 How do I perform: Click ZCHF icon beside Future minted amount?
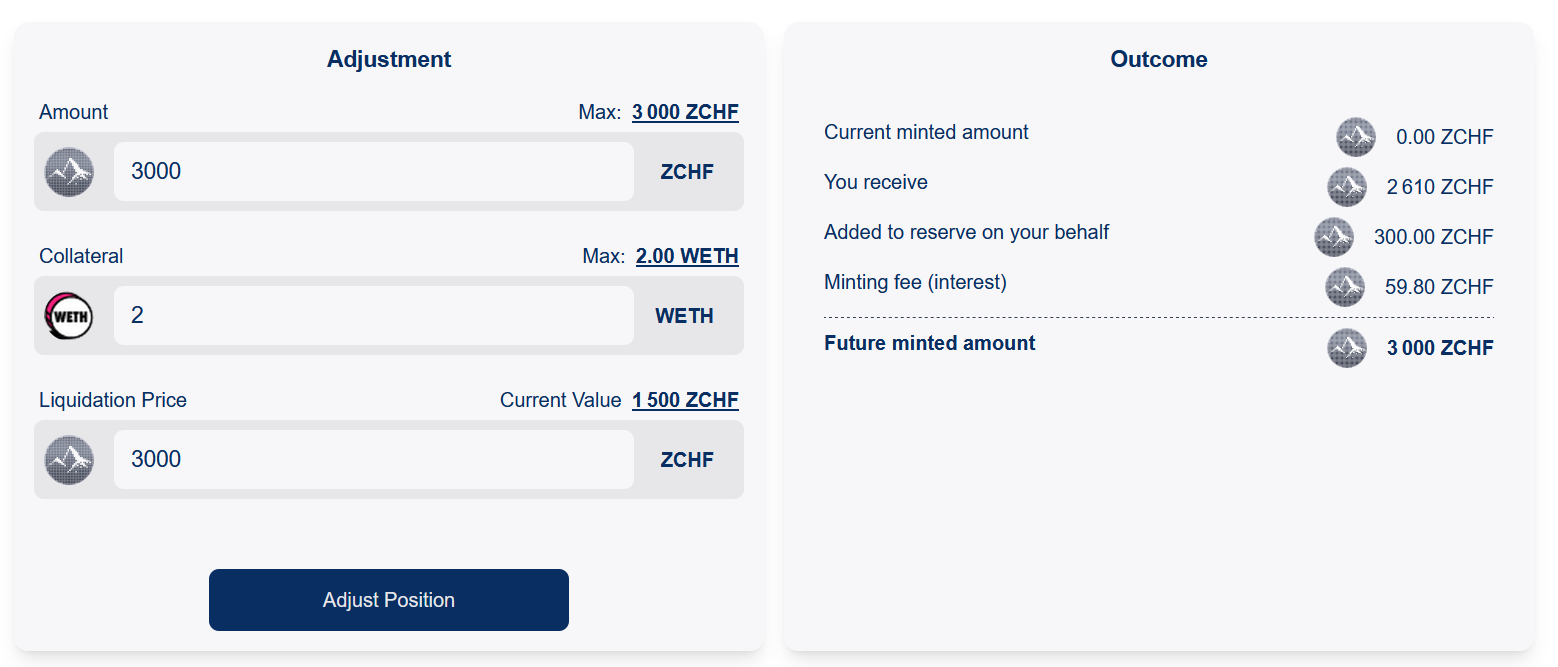point(1347,348)
